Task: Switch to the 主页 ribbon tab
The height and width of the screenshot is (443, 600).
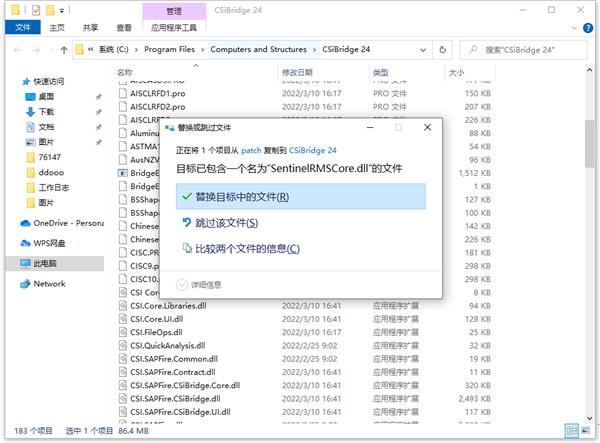Action: 57,28
